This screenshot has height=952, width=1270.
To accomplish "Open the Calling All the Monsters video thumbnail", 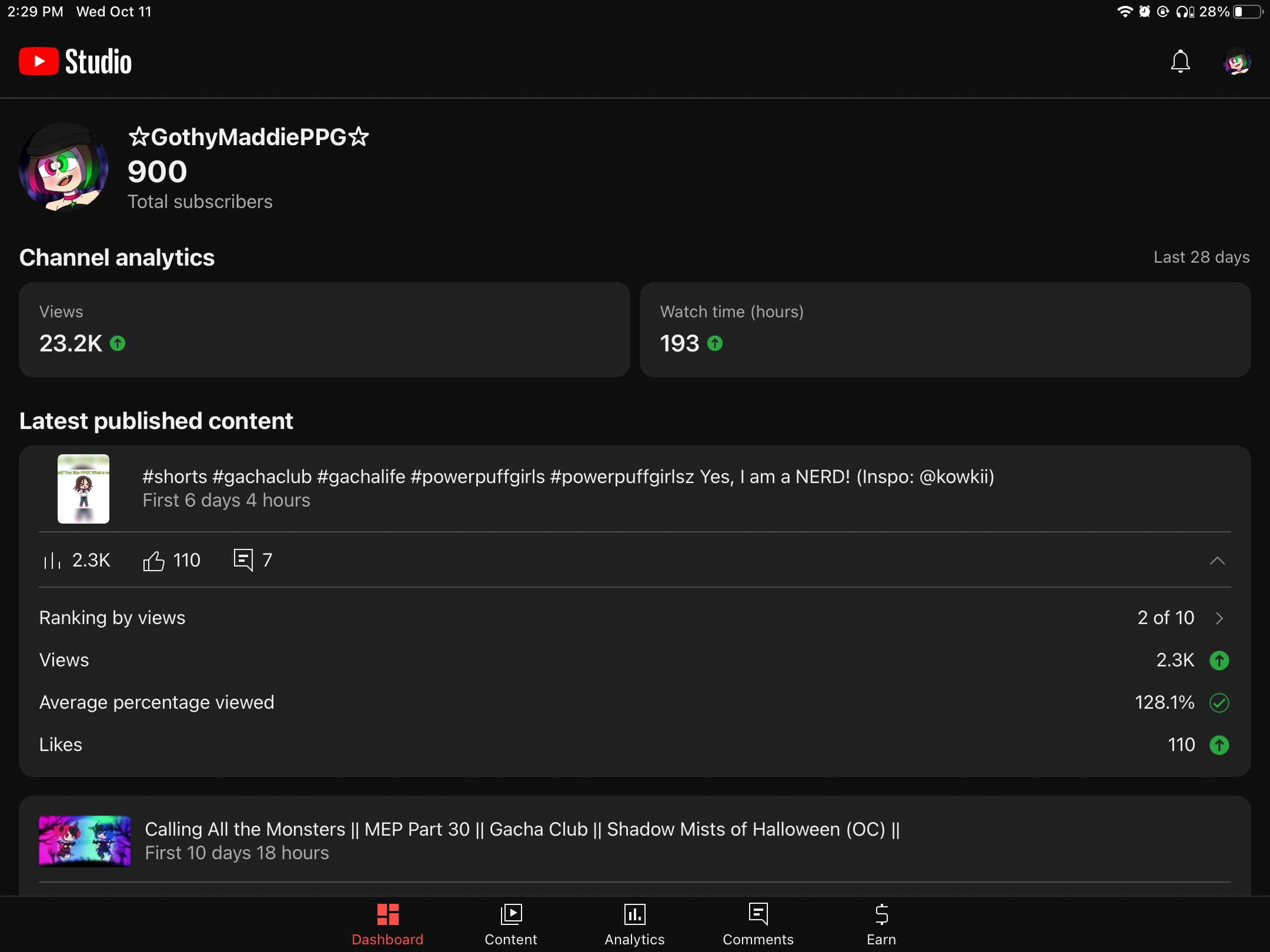I will click(85, 841).
